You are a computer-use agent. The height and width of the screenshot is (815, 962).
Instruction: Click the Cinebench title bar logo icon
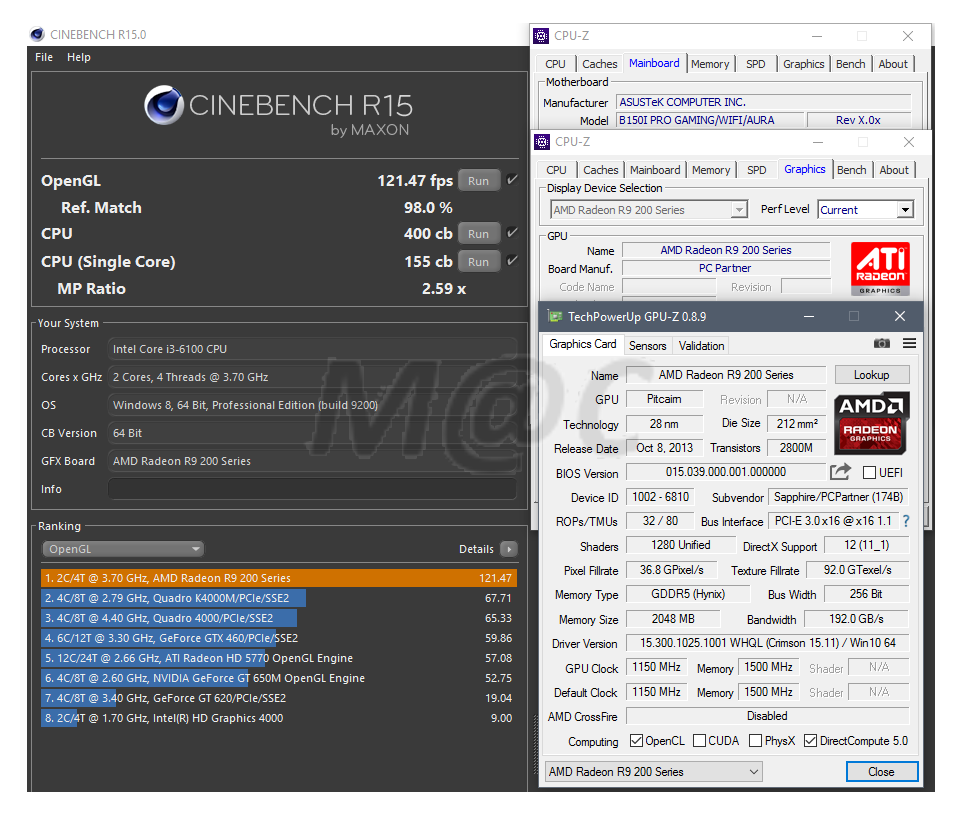tap(37, 34)
